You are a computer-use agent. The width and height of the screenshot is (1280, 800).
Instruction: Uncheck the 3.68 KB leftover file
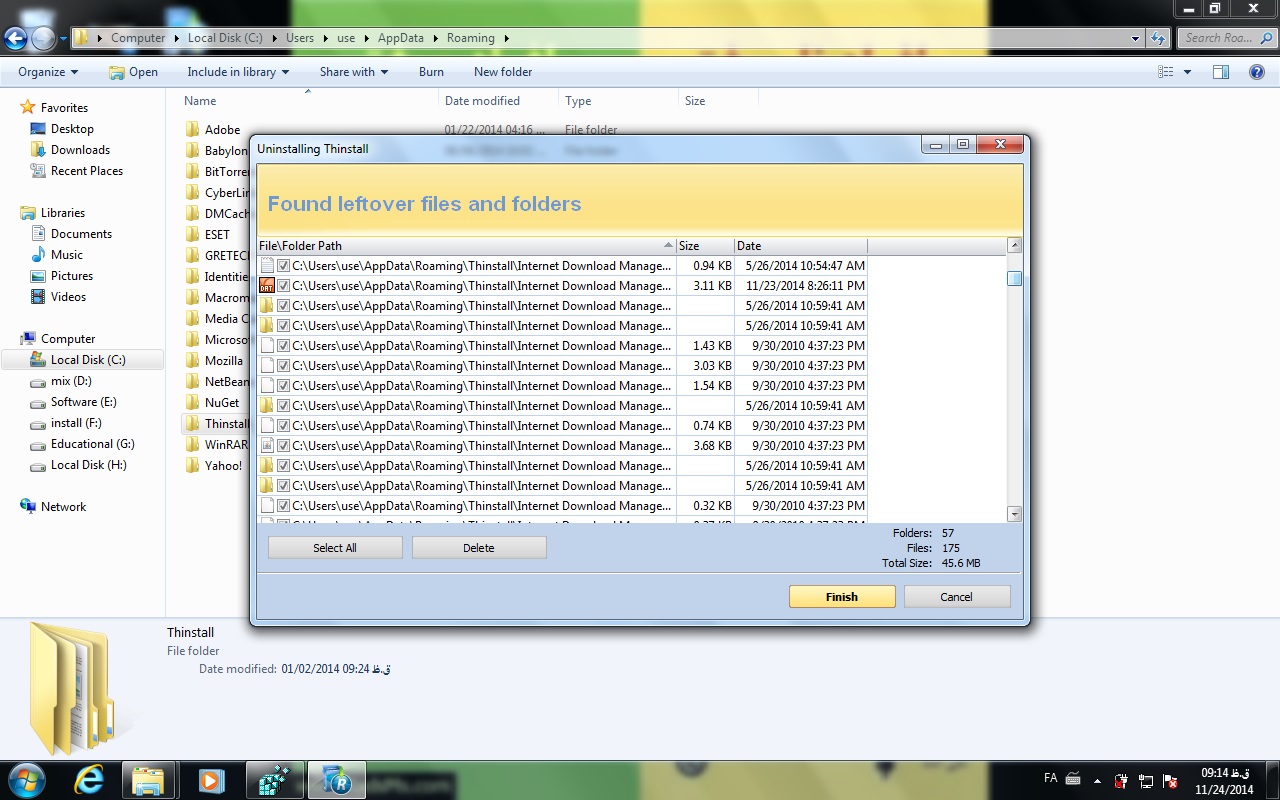(284, 446)
